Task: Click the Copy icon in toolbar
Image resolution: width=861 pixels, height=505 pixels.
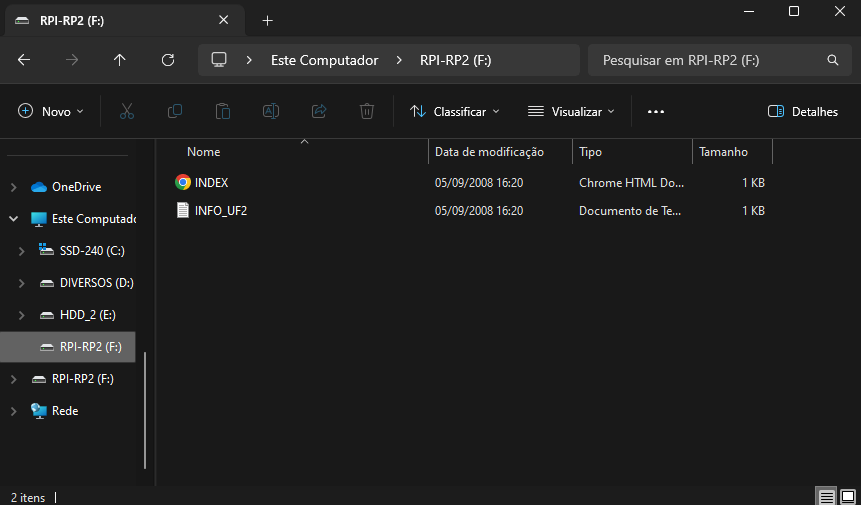Action: pyautogui.click(x=175, y=111)
